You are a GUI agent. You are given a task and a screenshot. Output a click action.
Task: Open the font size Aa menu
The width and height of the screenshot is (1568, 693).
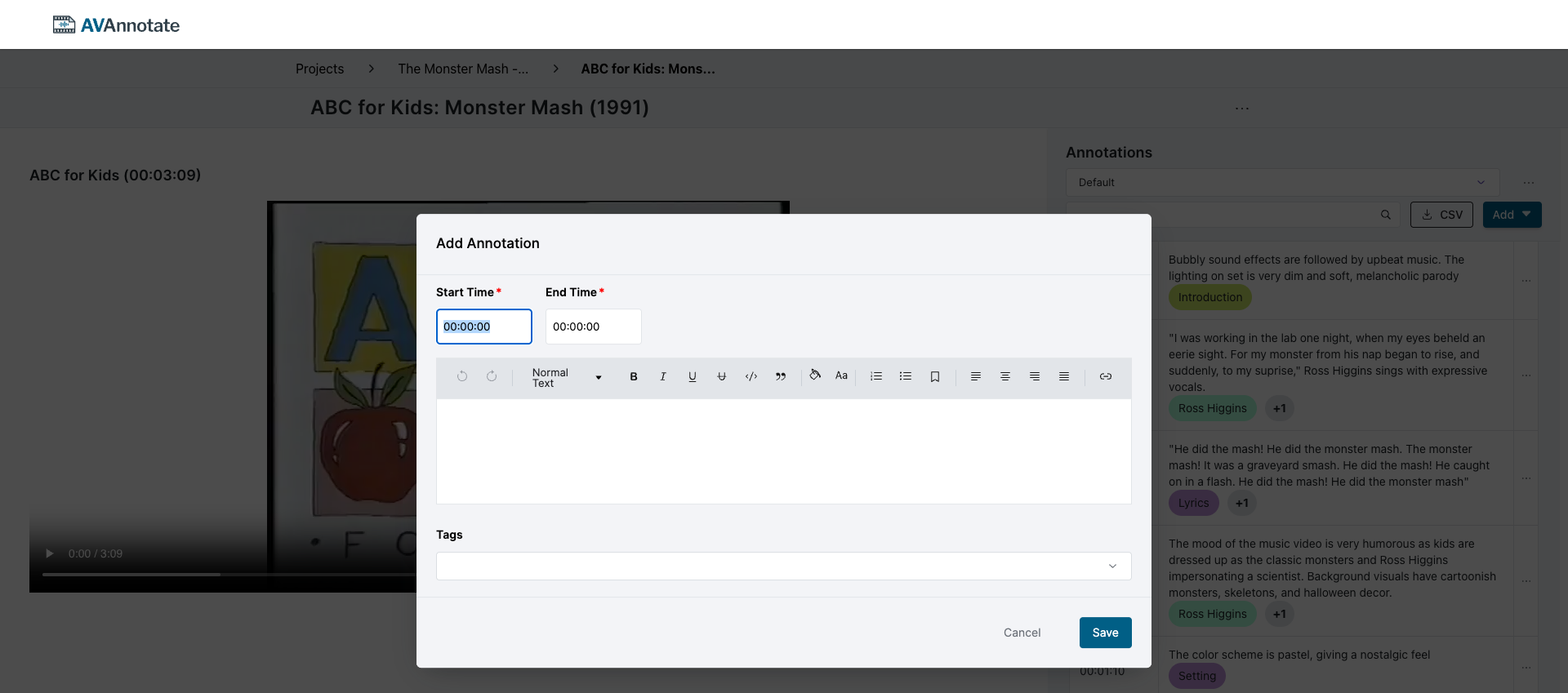pyautogui.click(x=841, y=375)
